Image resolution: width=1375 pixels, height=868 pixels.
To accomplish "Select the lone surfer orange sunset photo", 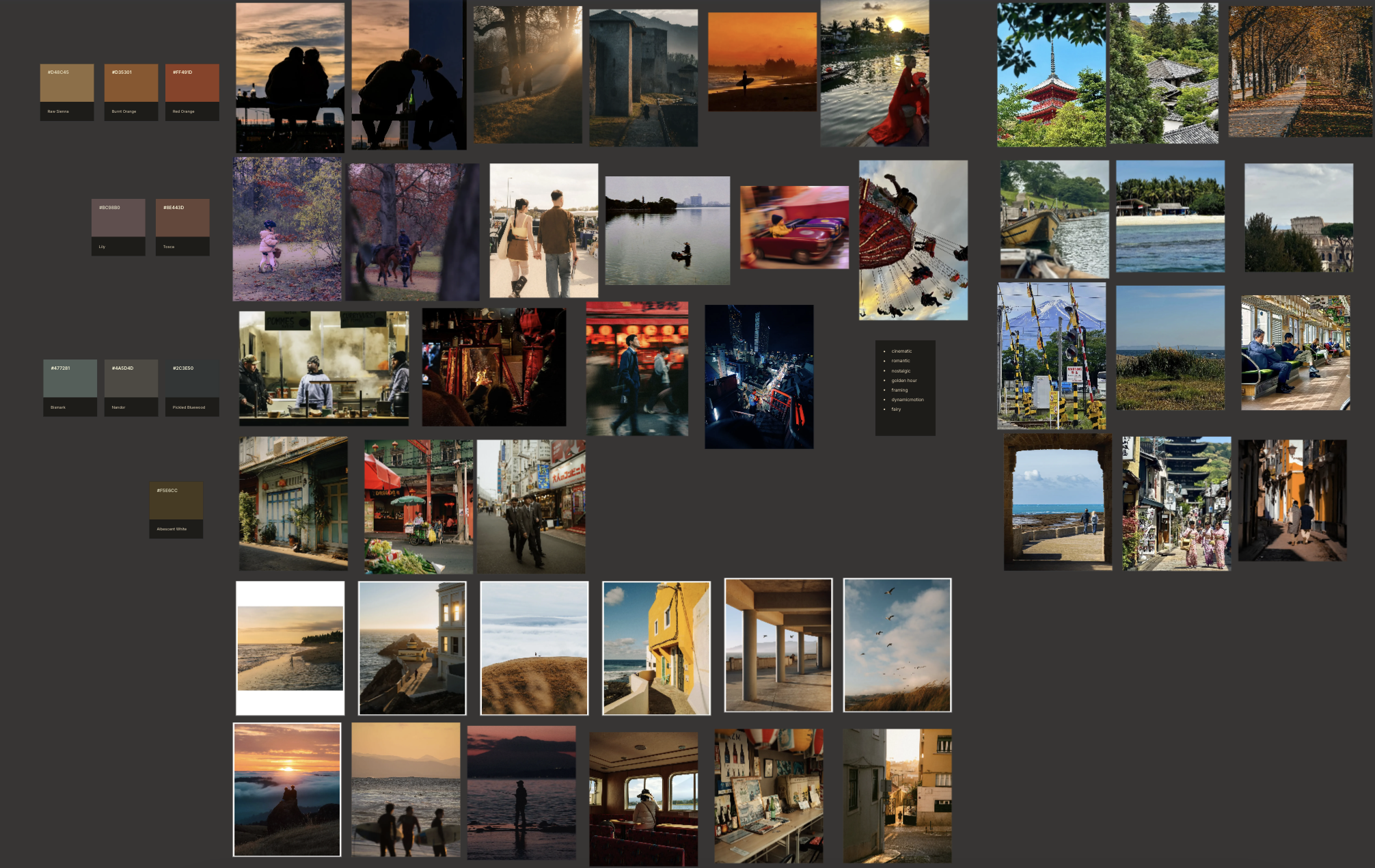I will tap(762, 62).
